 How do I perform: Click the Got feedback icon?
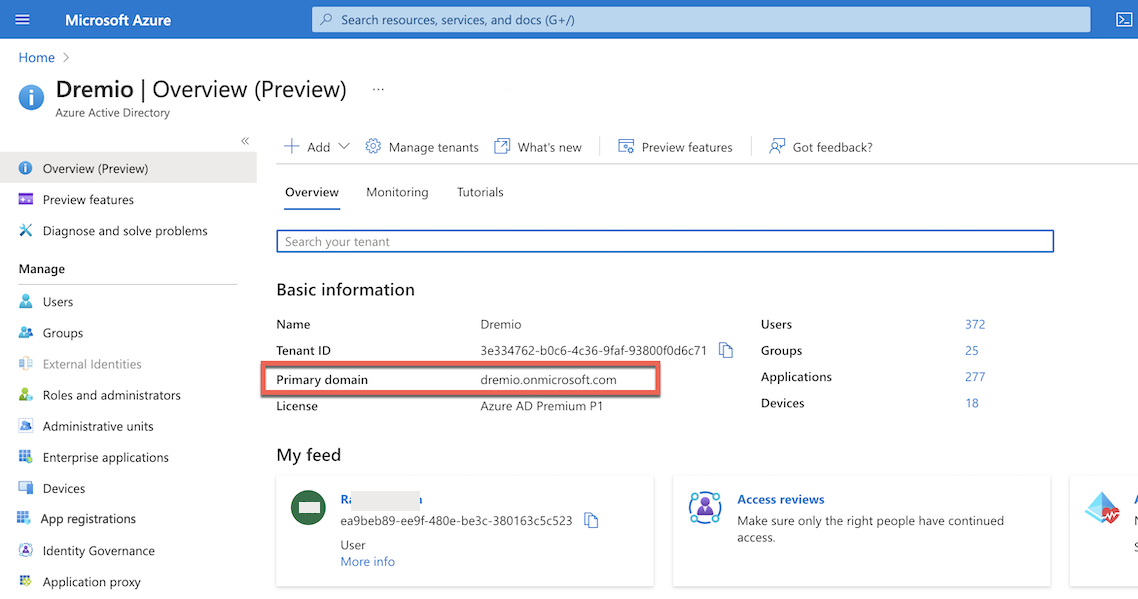(x=777, y=147)
